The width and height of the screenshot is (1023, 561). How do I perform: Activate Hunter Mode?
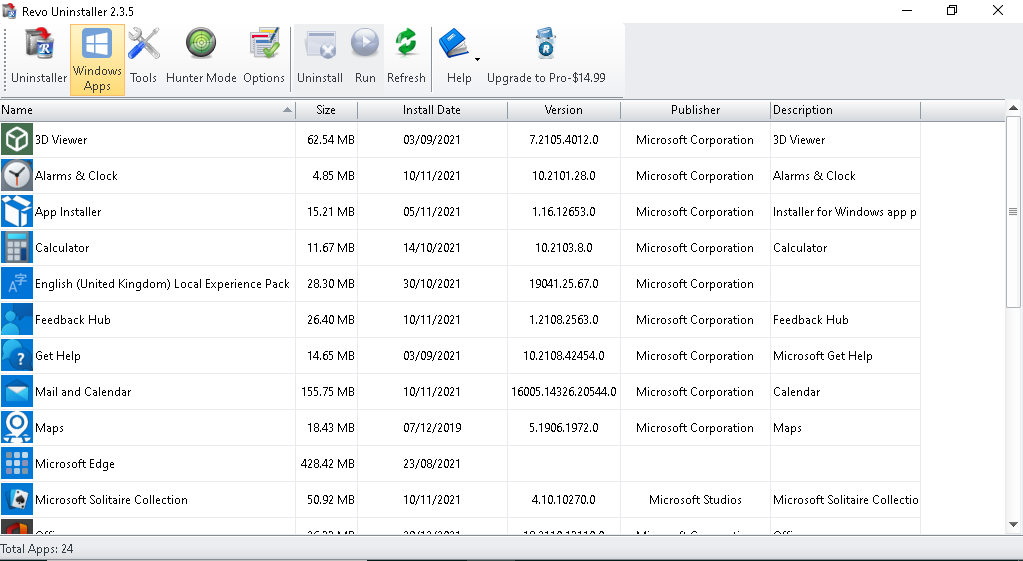pyautogui.click(x=201, y=60)
